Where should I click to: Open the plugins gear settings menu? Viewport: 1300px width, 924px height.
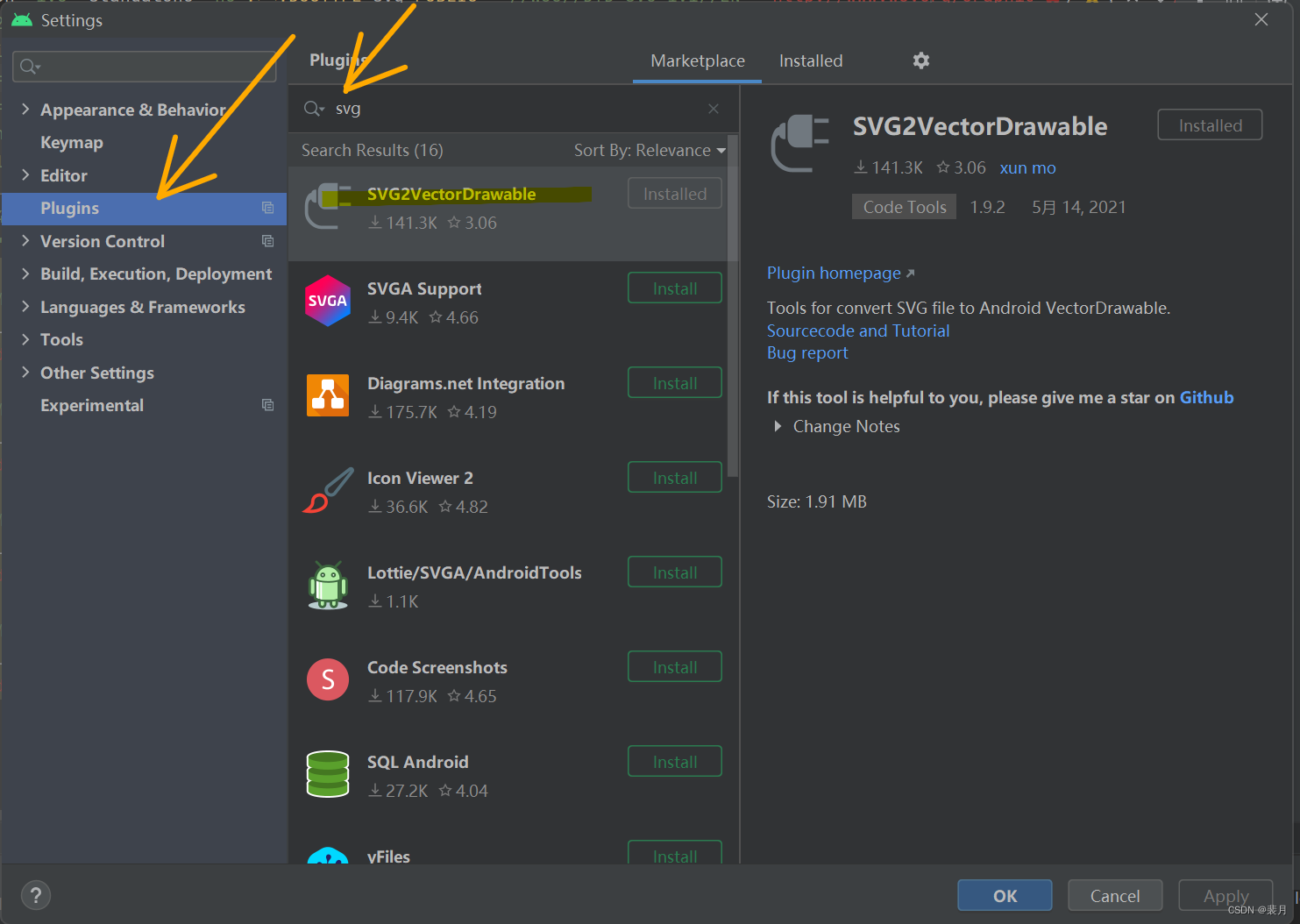point(920,60)
